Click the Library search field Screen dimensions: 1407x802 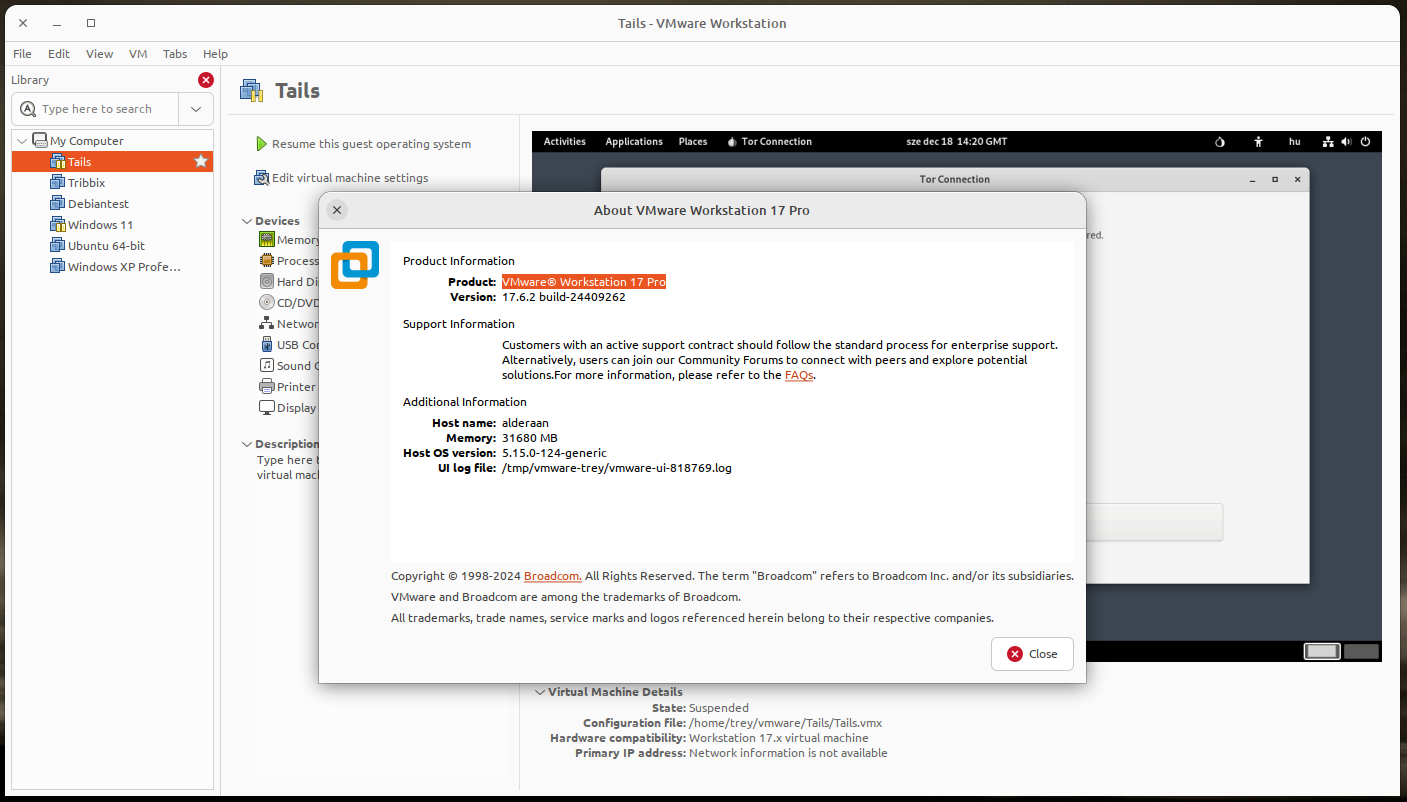click(96, 109)
